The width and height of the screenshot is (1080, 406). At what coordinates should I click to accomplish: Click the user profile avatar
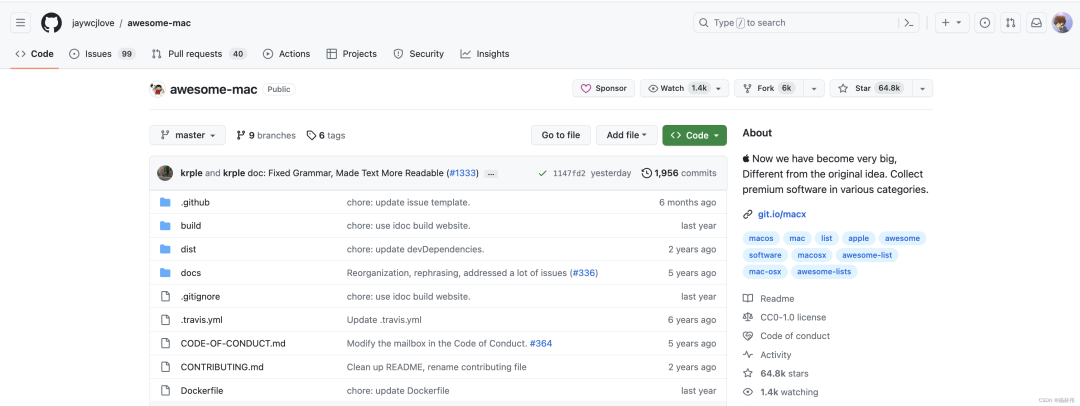click(x=1062, y=23)
